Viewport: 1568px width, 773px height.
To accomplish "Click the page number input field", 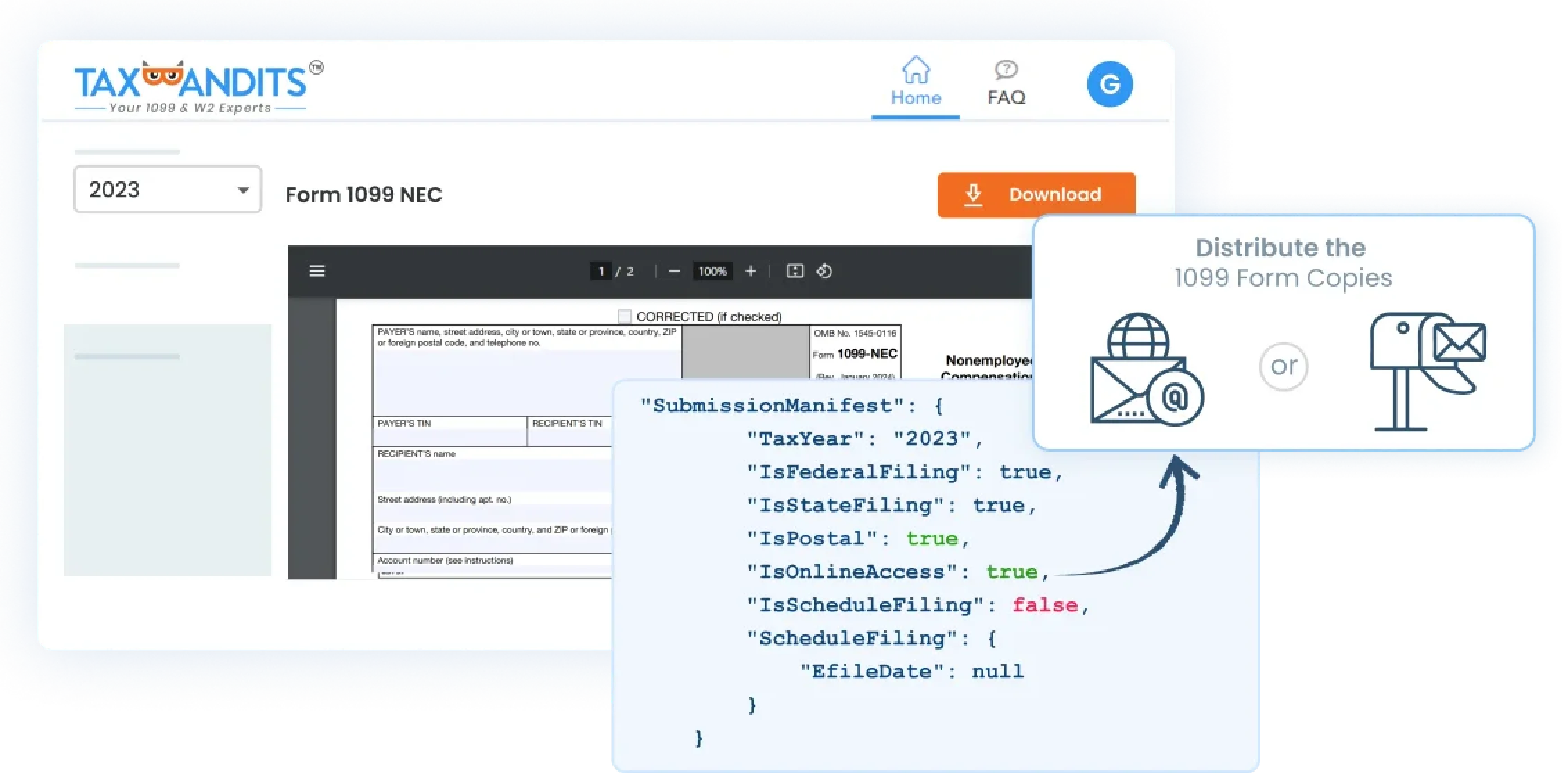I will [x=601, y=272].
